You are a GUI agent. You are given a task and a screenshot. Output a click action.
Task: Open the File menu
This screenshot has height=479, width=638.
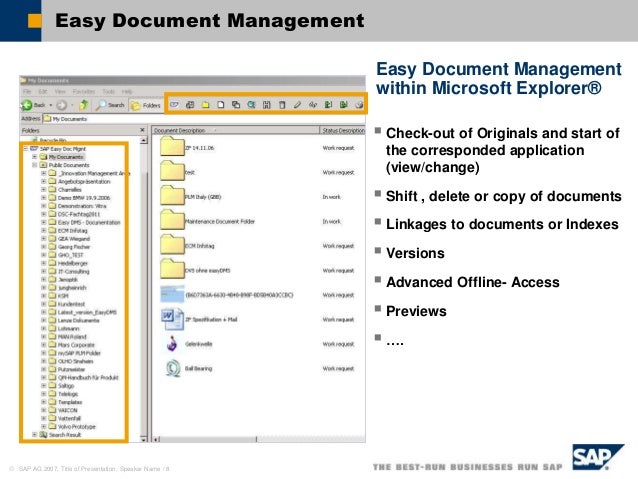pyautogui.click(x=27, y=92)
